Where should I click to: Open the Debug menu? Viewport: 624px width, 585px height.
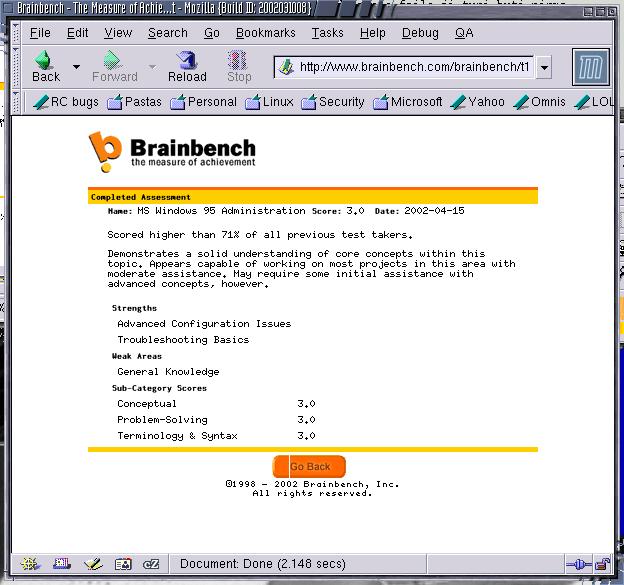point(420,33)
